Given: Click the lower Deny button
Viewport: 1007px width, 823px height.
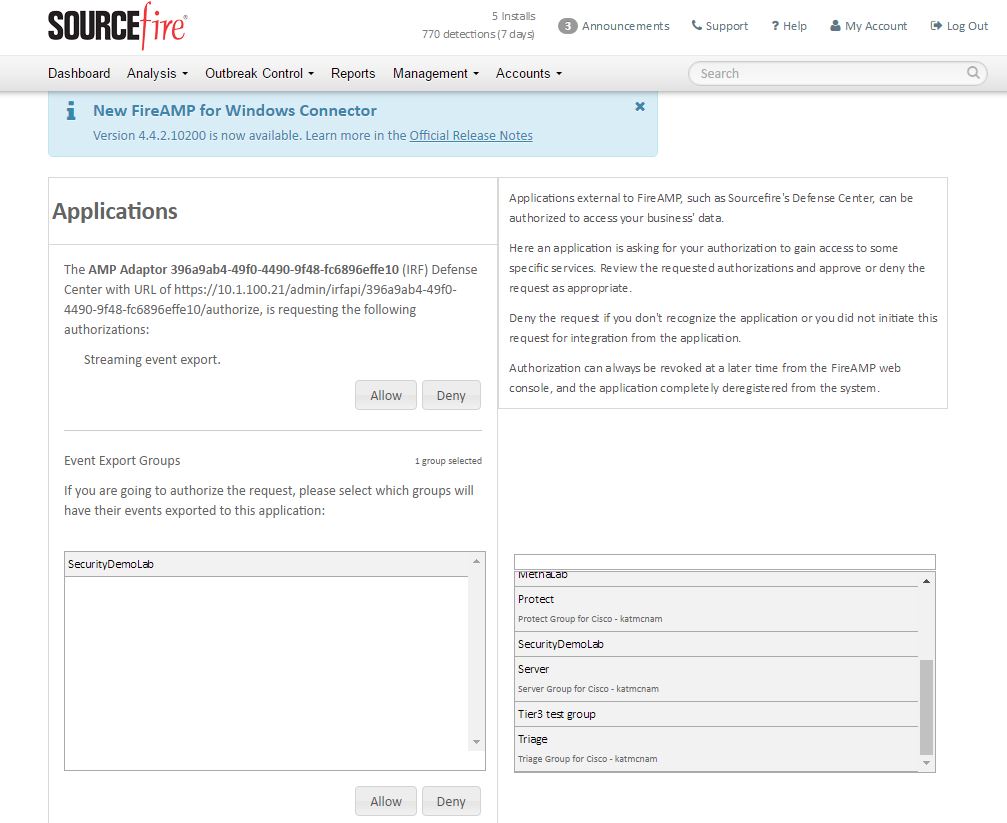Looking at the screenshot, I should pos(451,801).
